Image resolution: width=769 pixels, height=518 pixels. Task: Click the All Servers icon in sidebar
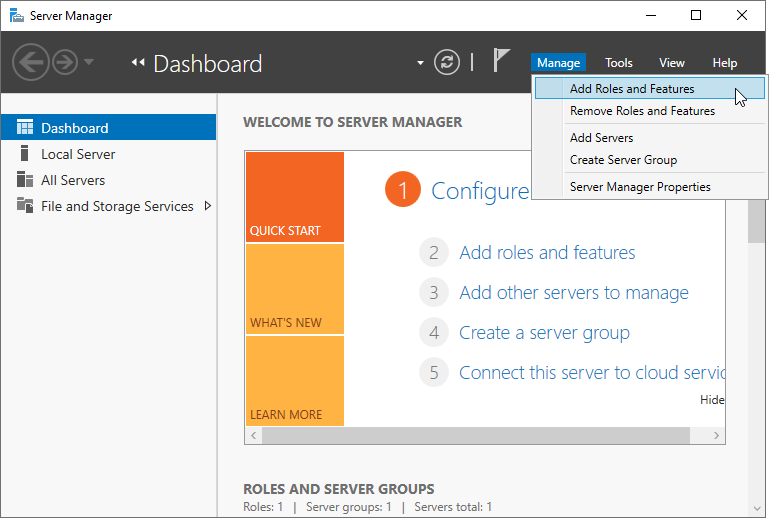click(x=25, y=179)
